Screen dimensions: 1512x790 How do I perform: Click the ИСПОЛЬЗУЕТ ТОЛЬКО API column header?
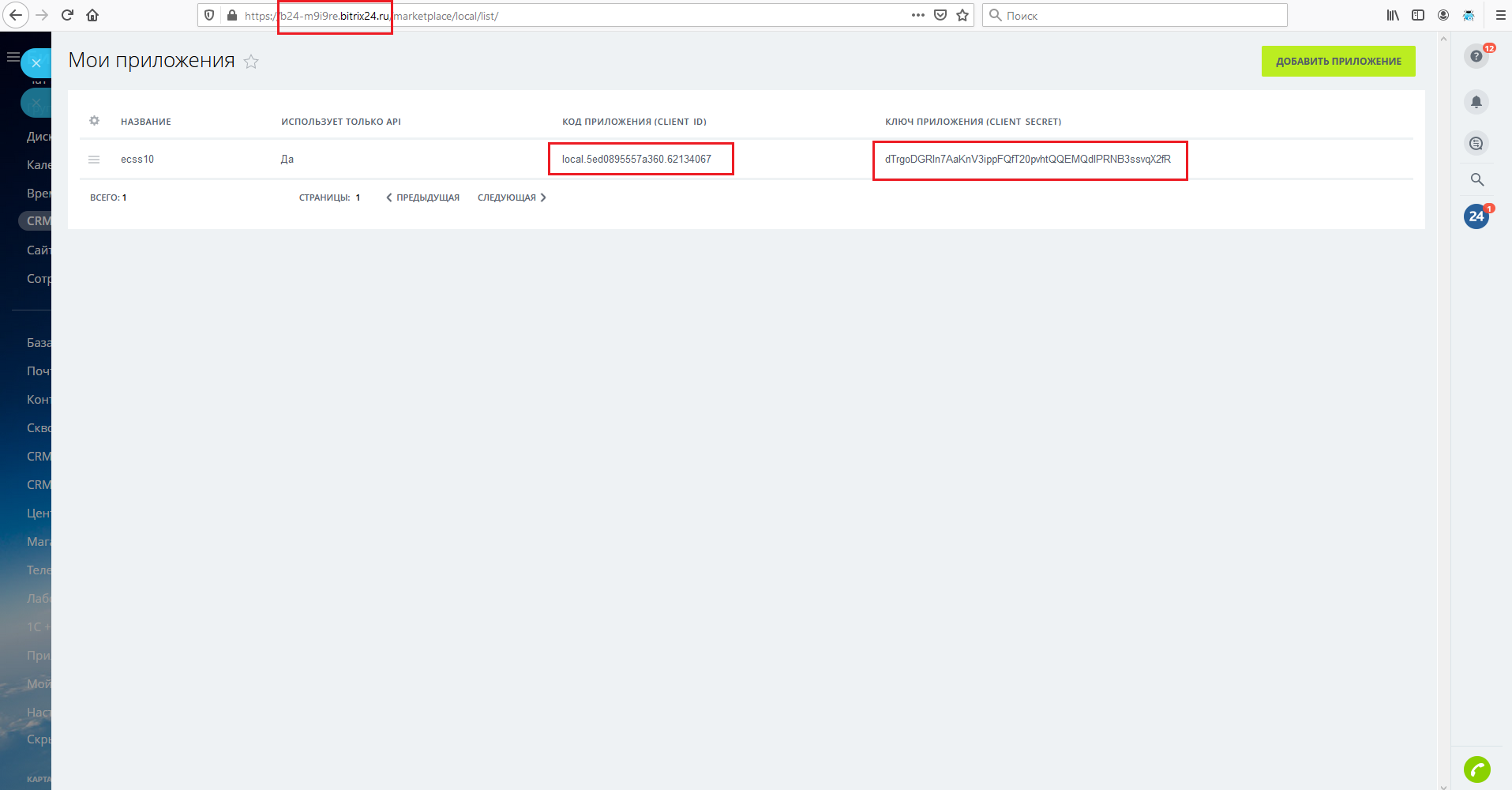click(x=341, y=122)
